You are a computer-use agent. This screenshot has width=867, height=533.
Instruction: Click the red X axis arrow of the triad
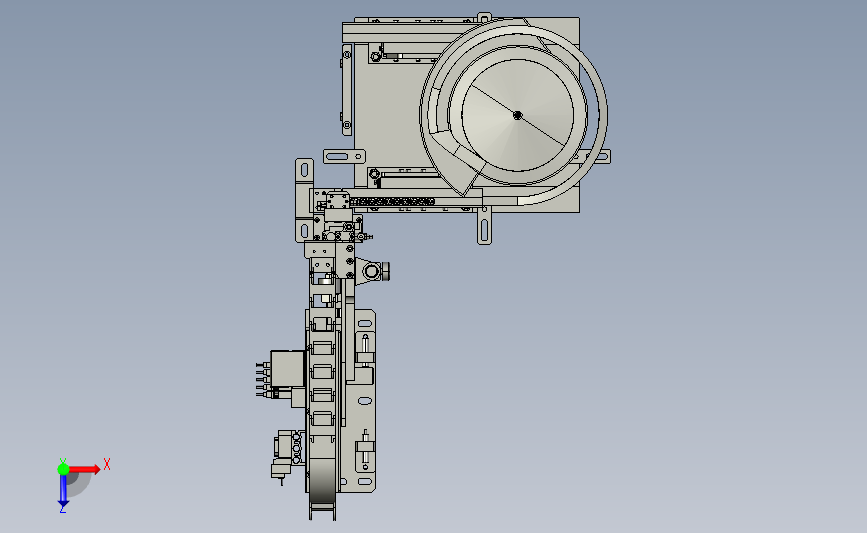click(x=85, y=469)
